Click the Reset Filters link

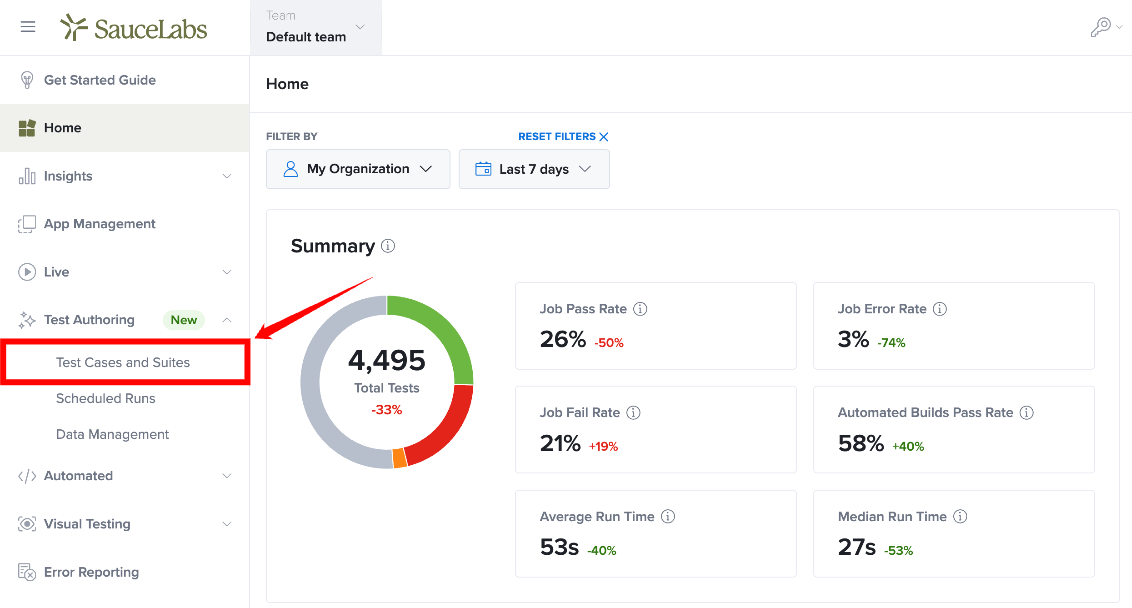pos(563,136)
